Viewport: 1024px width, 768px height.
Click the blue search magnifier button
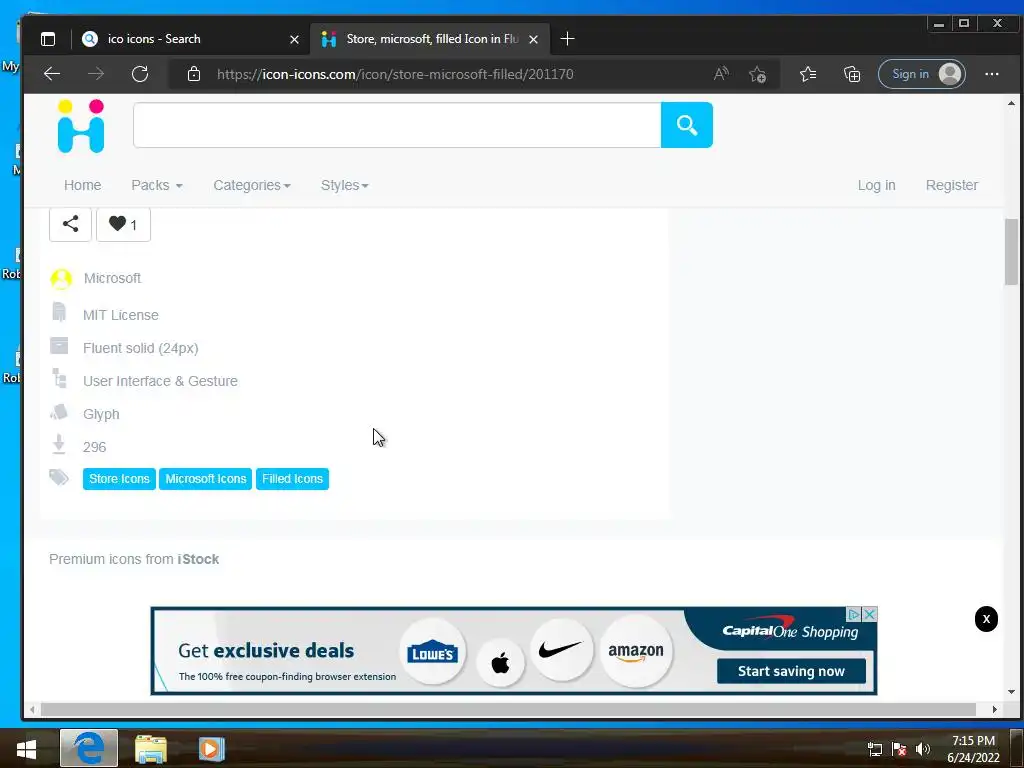coord(686,125)
